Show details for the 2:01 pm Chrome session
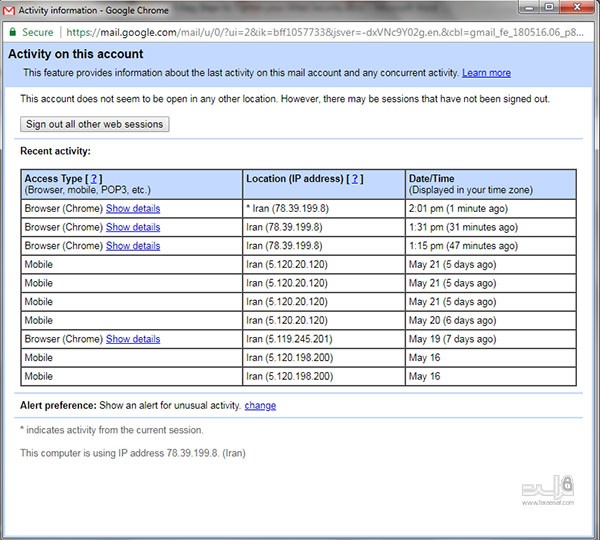The image size is (600, 540). click(x=133, y=209)
